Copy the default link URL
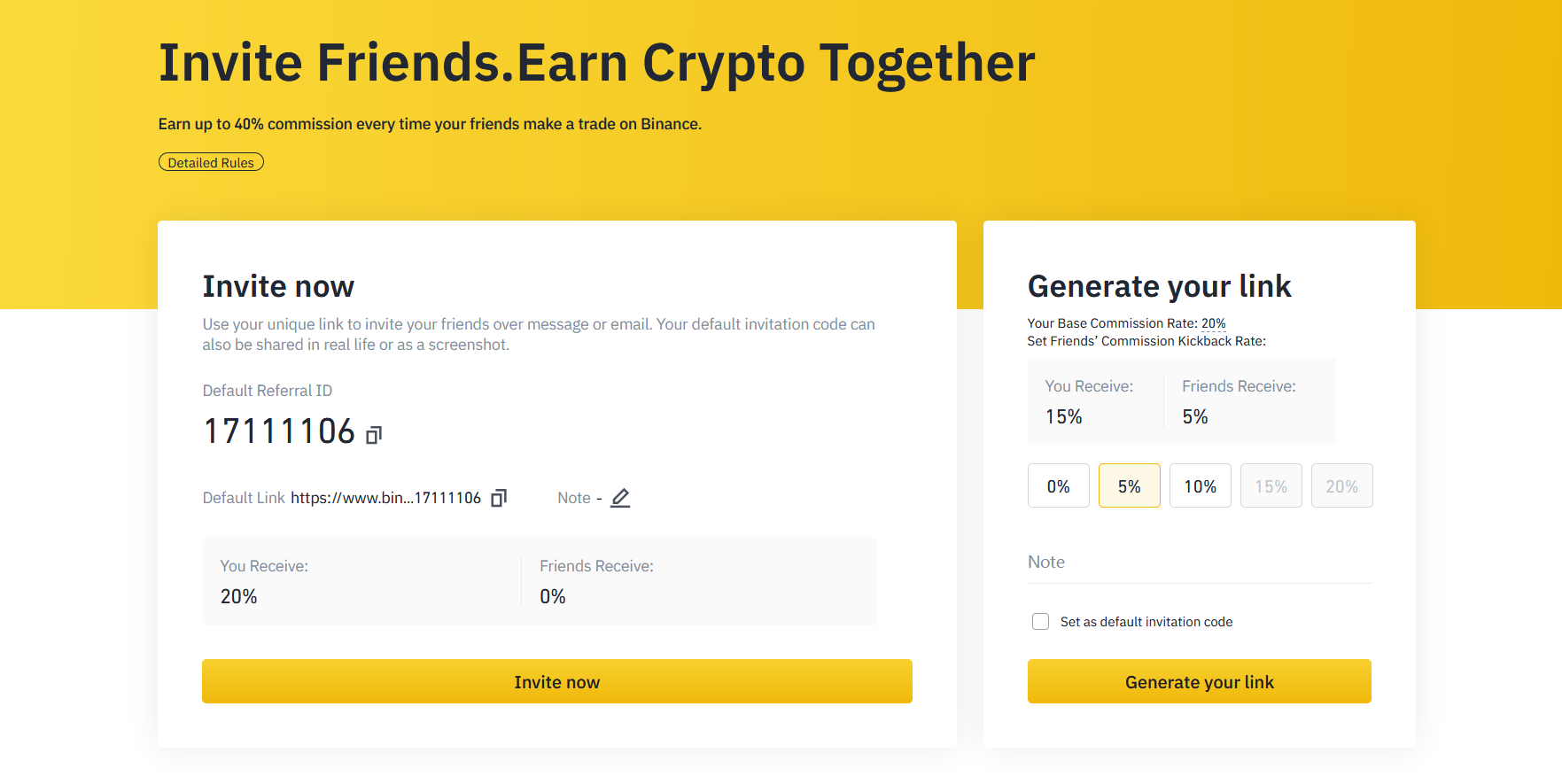Viewport: 1562px width, 784px height. (x=499, y=498)
